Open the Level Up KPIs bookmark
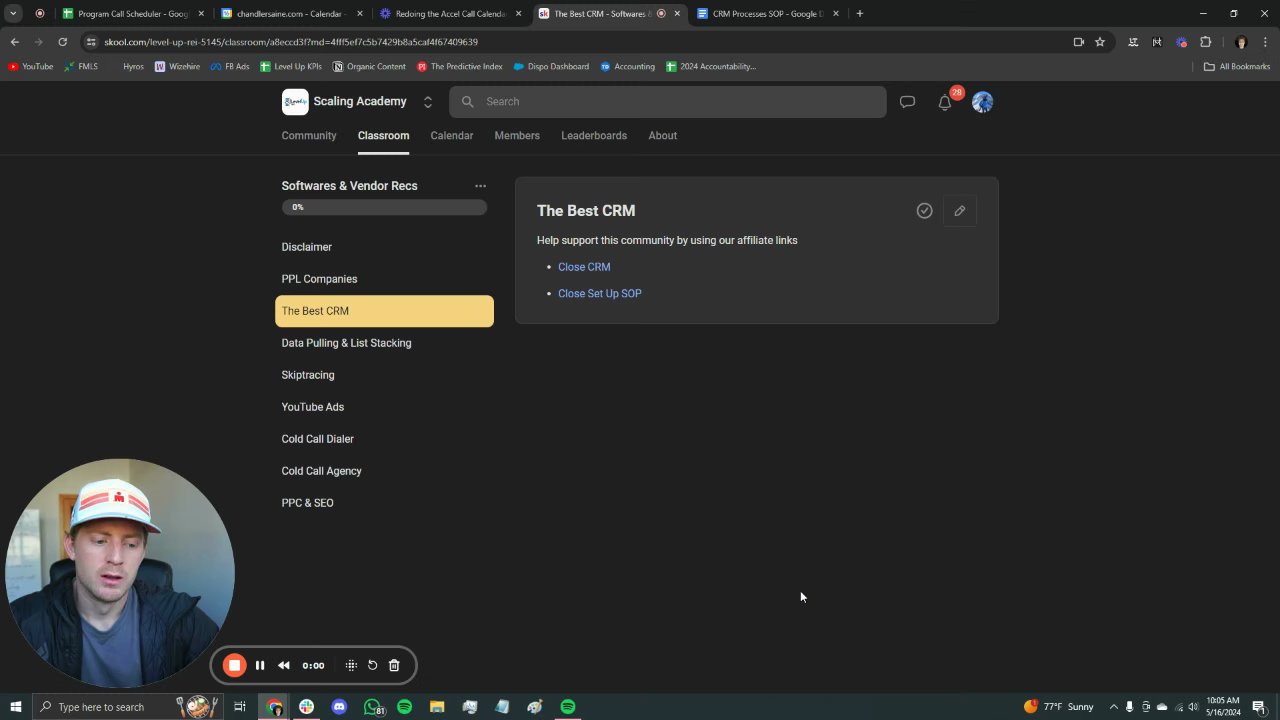The height and width of the screenshot is (720, 1280). pyautogui.click(x=290, y=67)
